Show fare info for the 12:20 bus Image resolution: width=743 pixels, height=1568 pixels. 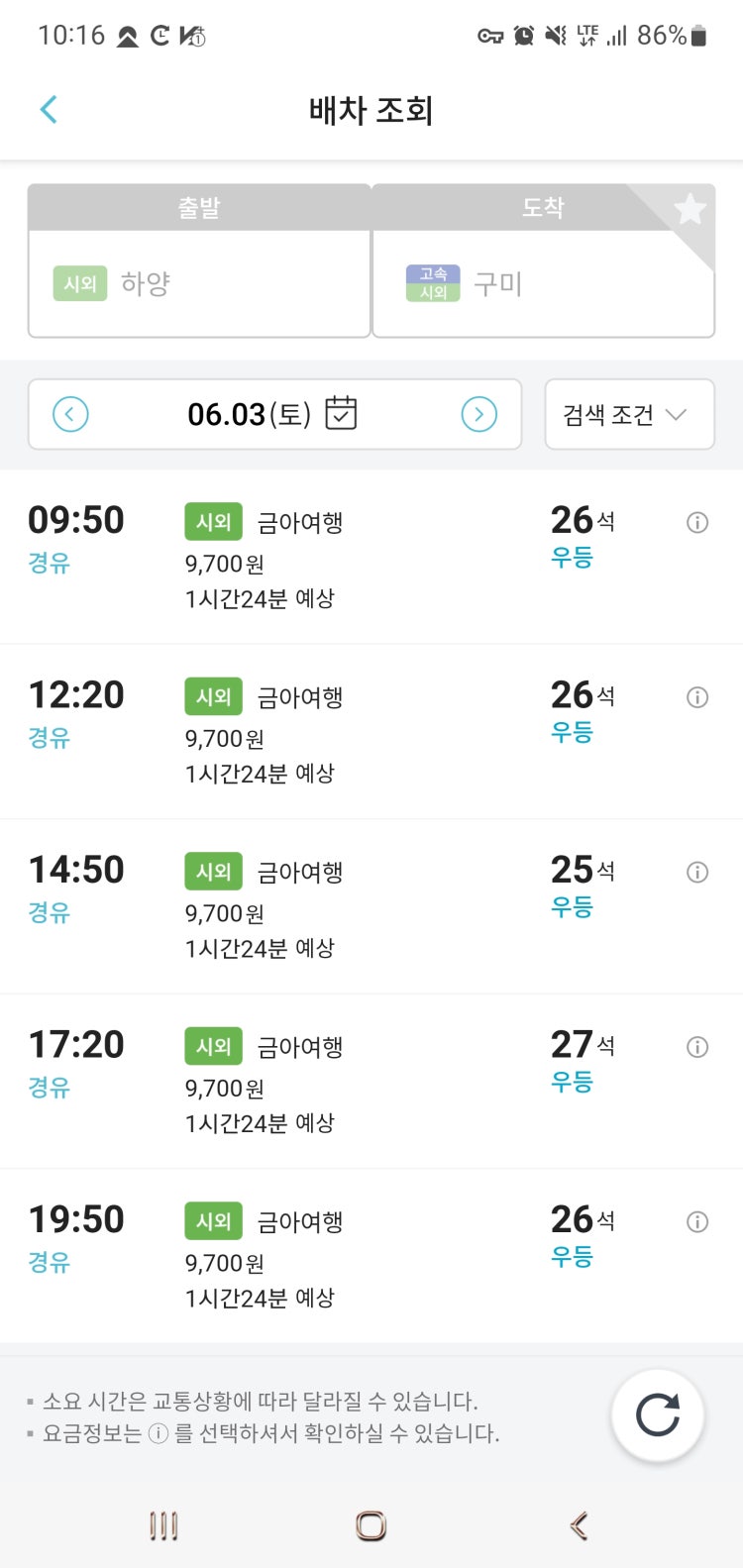(697, 697)
